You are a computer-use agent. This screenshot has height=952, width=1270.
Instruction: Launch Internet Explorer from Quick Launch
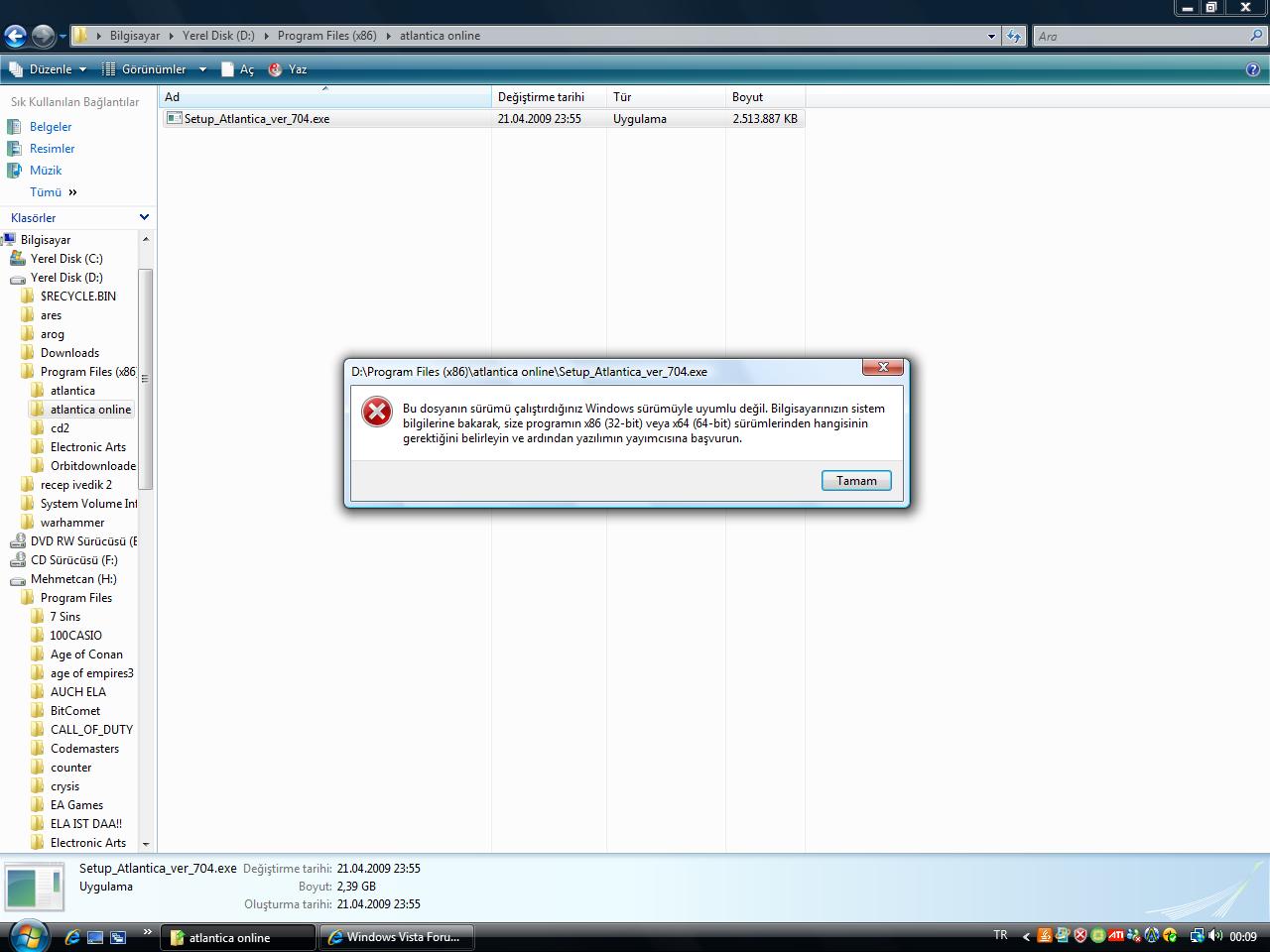tap(72, 937)
